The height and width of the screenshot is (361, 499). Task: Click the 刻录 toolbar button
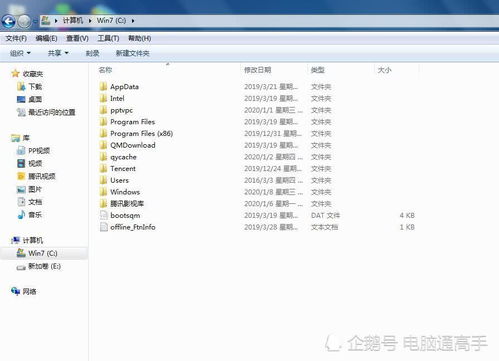coord(92,53)
